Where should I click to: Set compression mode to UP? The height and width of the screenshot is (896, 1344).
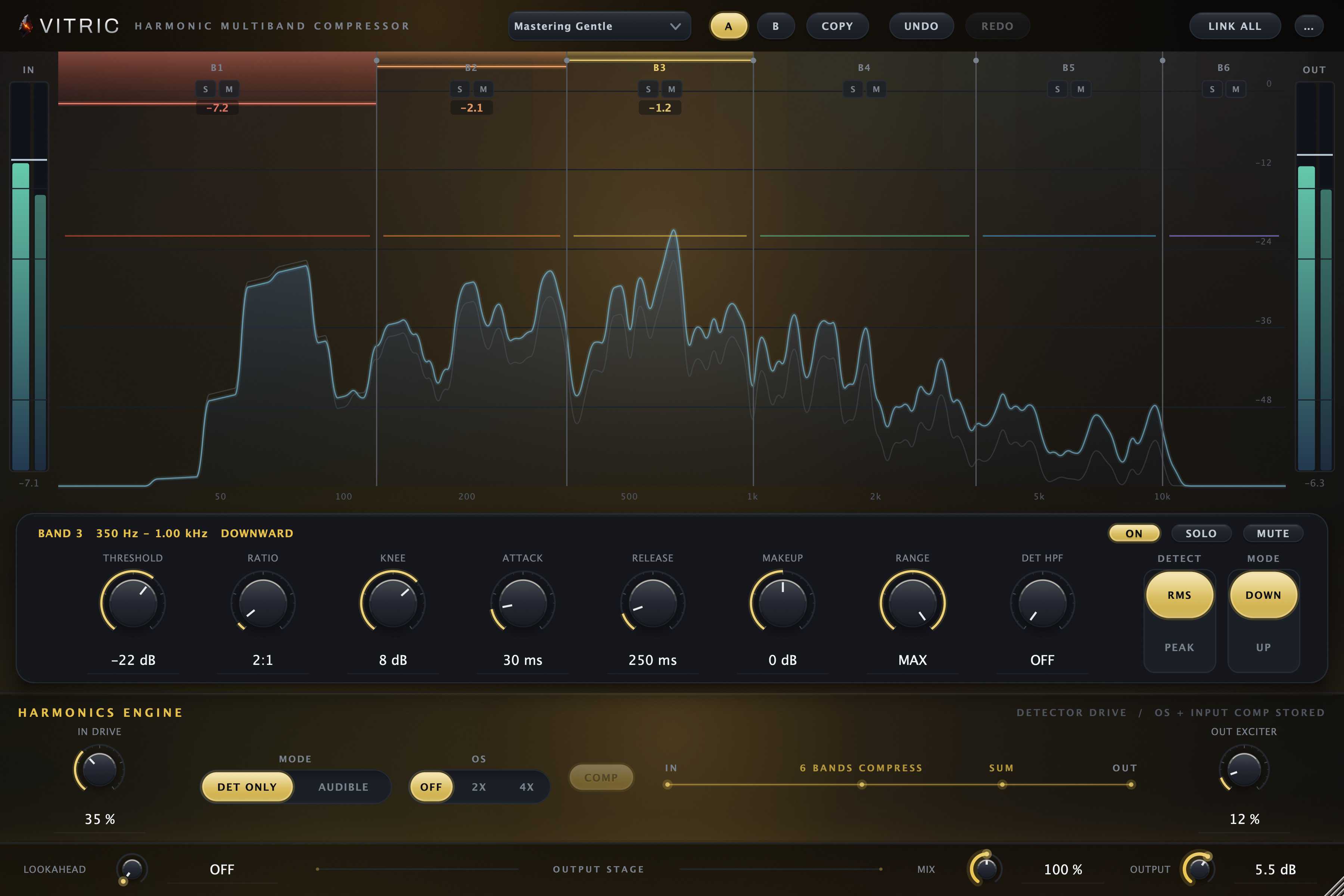point(1263,647)
